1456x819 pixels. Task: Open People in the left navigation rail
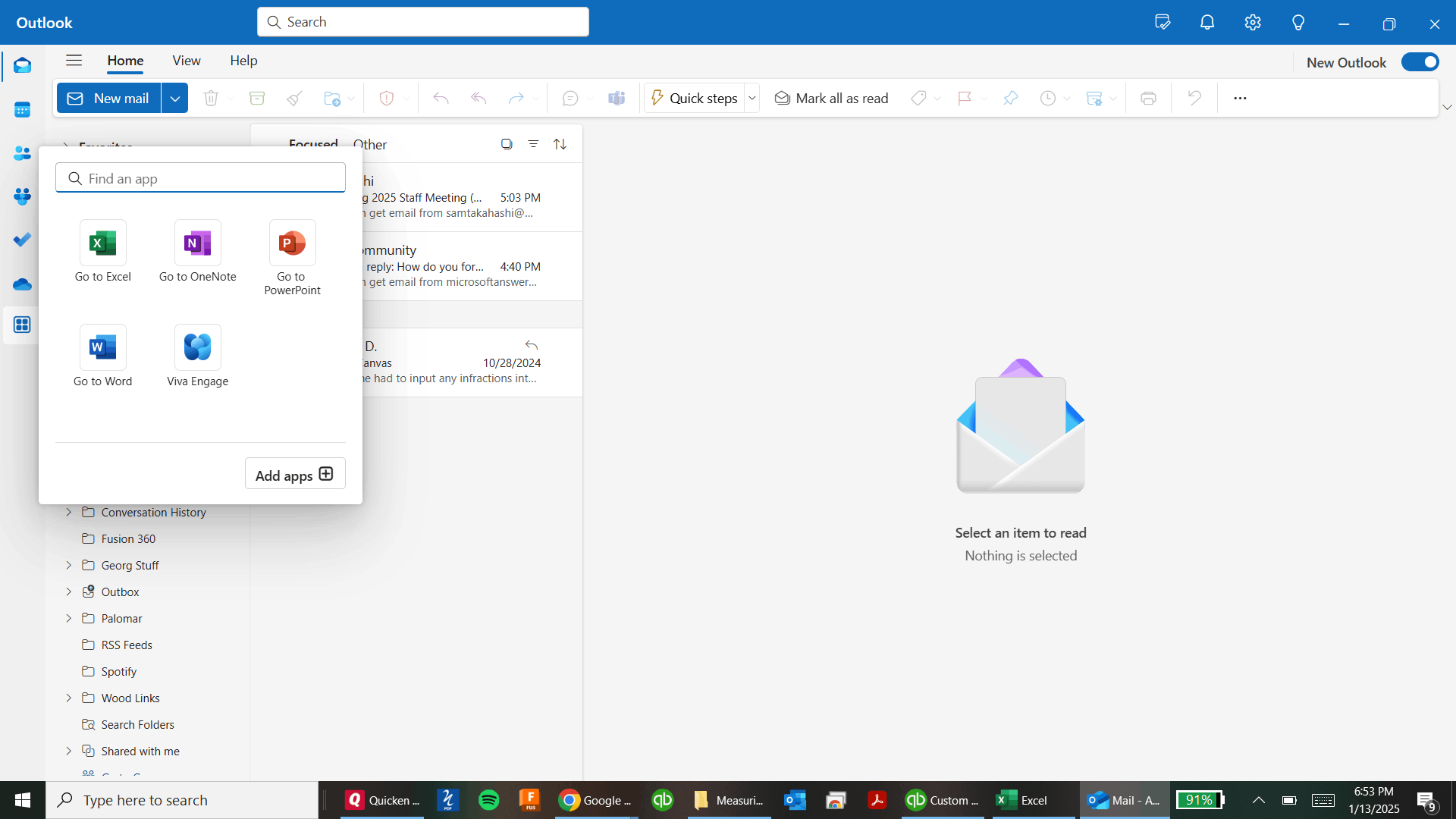tap(22, 153)
